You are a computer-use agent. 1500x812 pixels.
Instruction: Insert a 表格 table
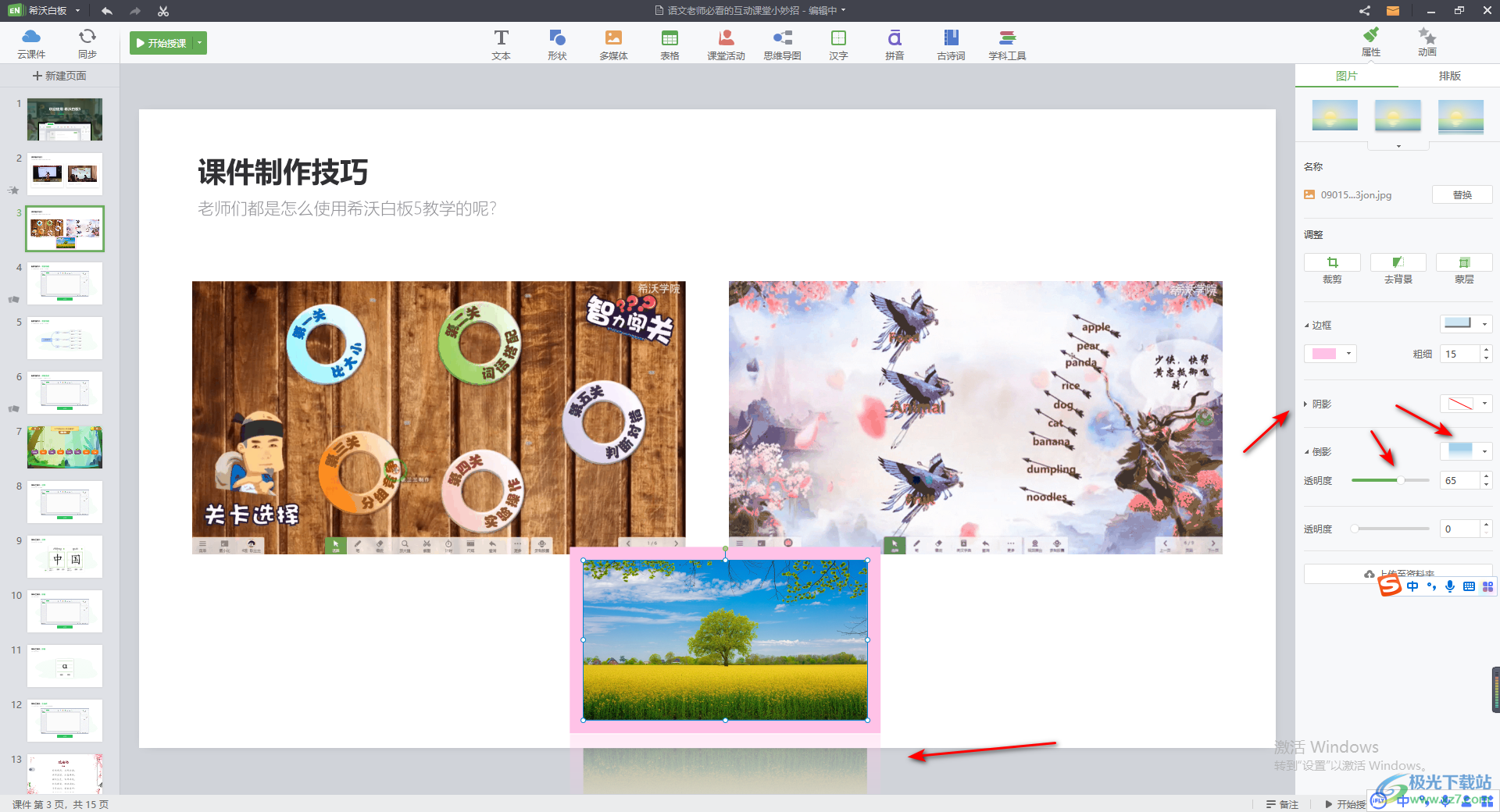coord(670,45)
